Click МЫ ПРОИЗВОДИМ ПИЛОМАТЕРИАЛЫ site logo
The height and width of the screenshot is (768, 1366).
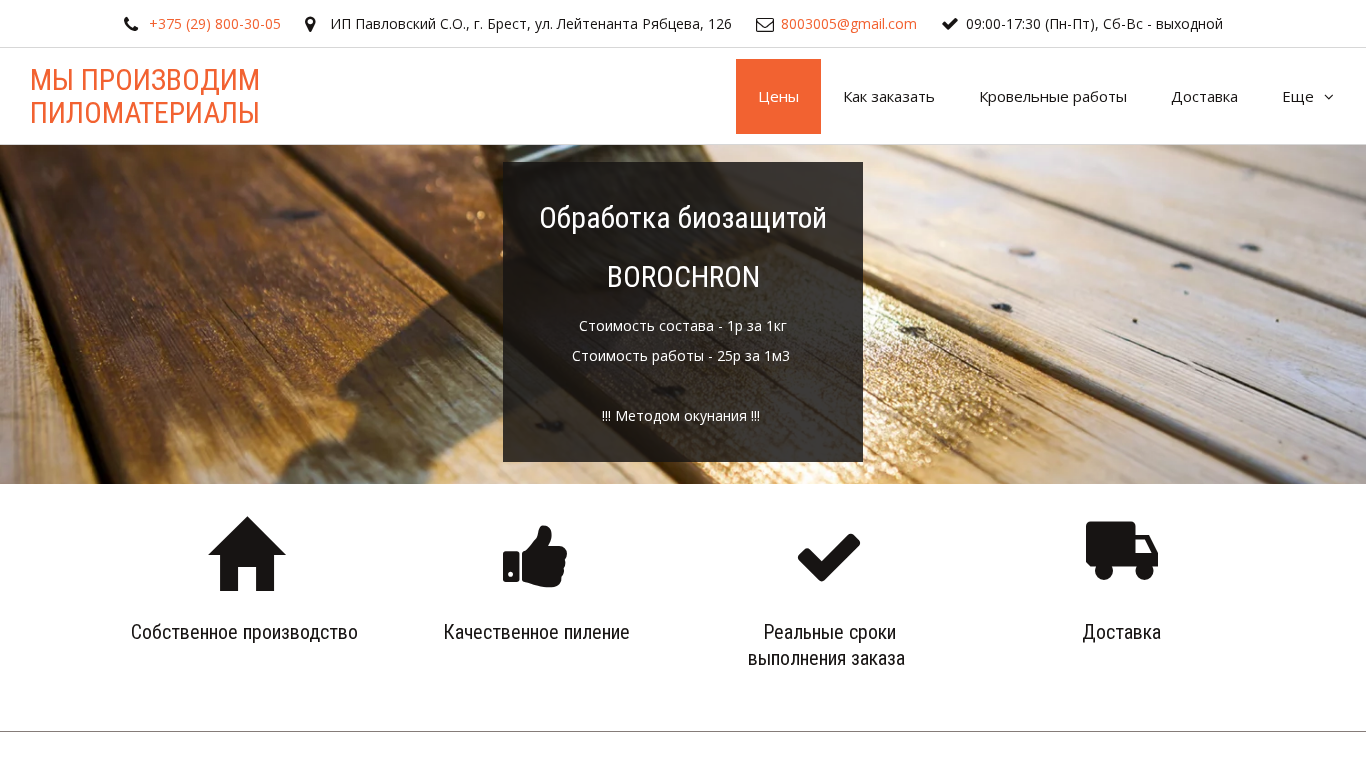tap(145, 96)
